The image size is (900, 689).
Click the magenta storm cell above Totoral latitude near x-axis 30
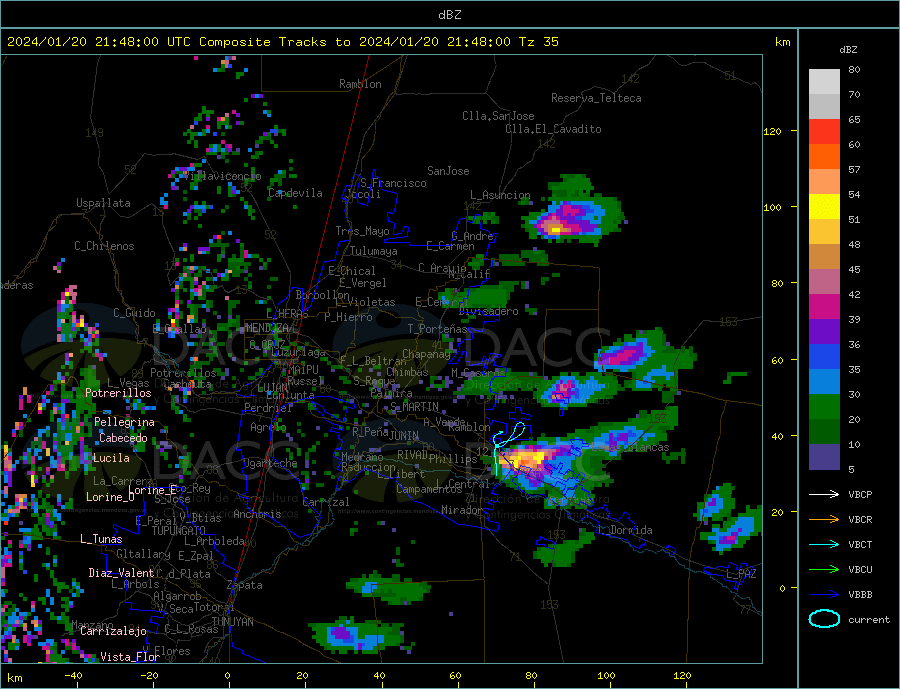342,633
